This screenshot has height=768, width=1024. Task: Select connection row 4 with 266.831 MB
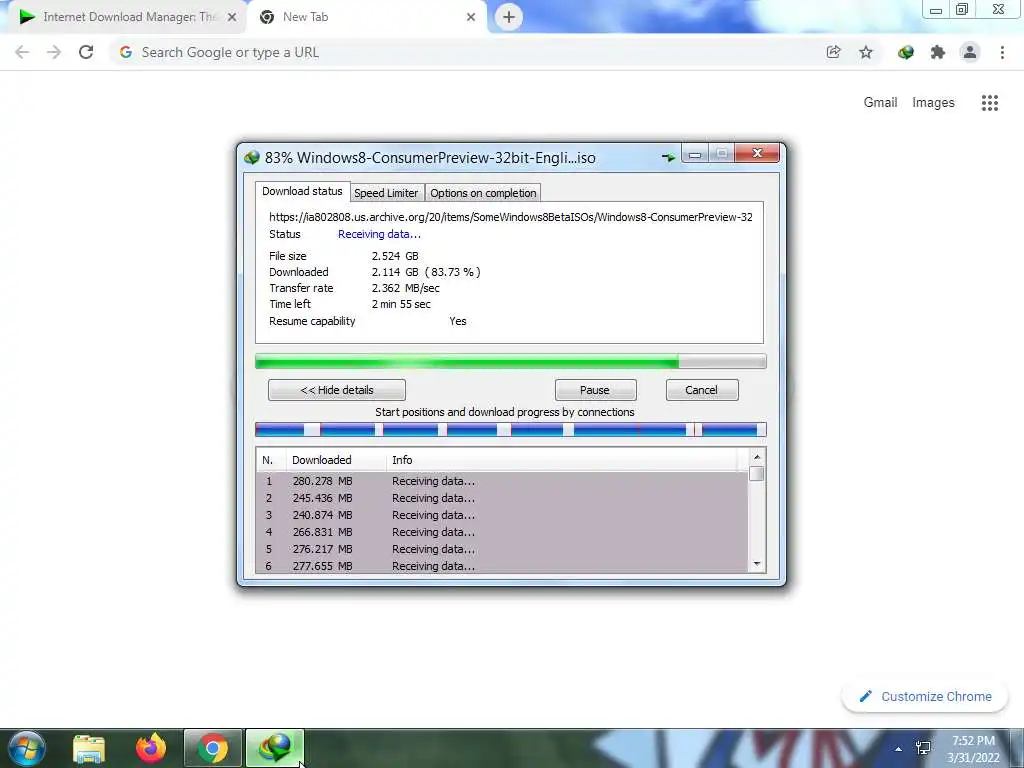pos(502,532)
